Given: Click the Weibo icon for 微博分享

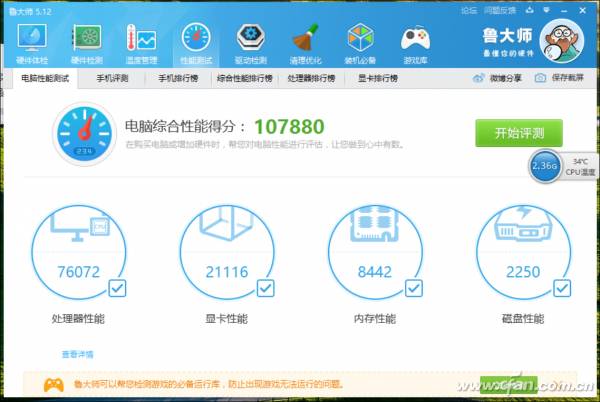Looking at the screenshot, I should [x=479, y=78].
